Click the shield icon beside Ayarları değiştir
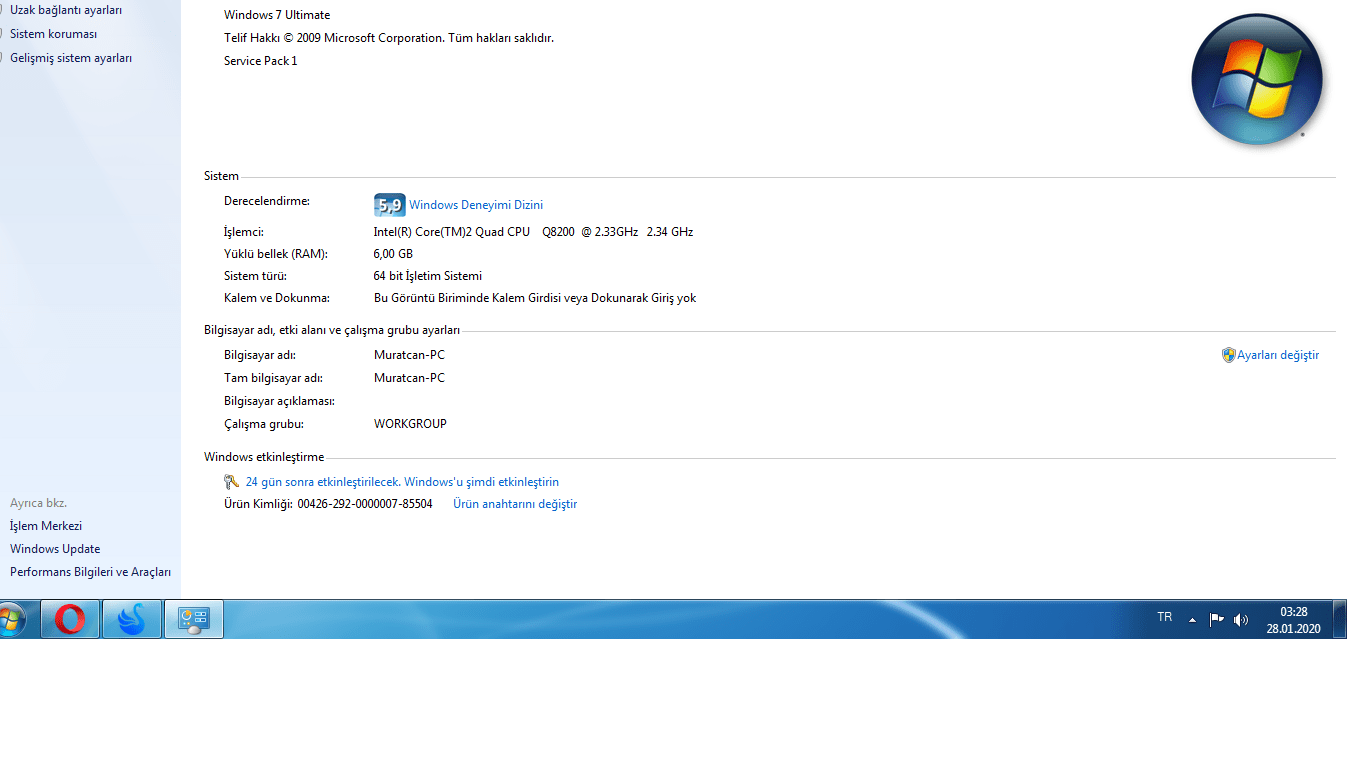This screenshot has height=768, width=1366. (1229, 355)
